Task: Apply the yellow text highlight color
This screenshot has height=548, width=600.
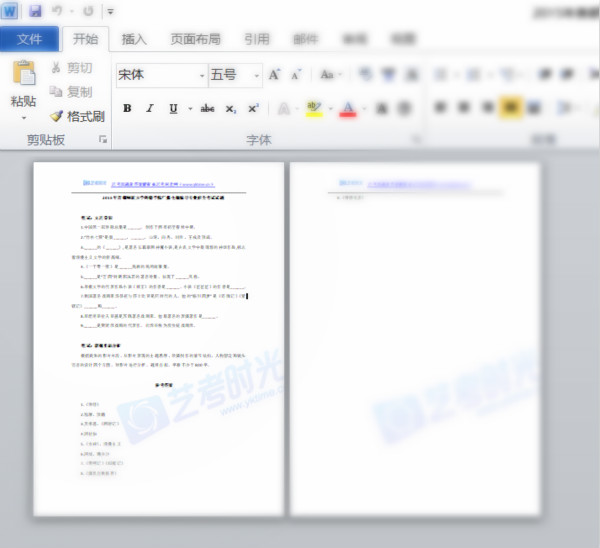Action: click(x=313, y=108)
